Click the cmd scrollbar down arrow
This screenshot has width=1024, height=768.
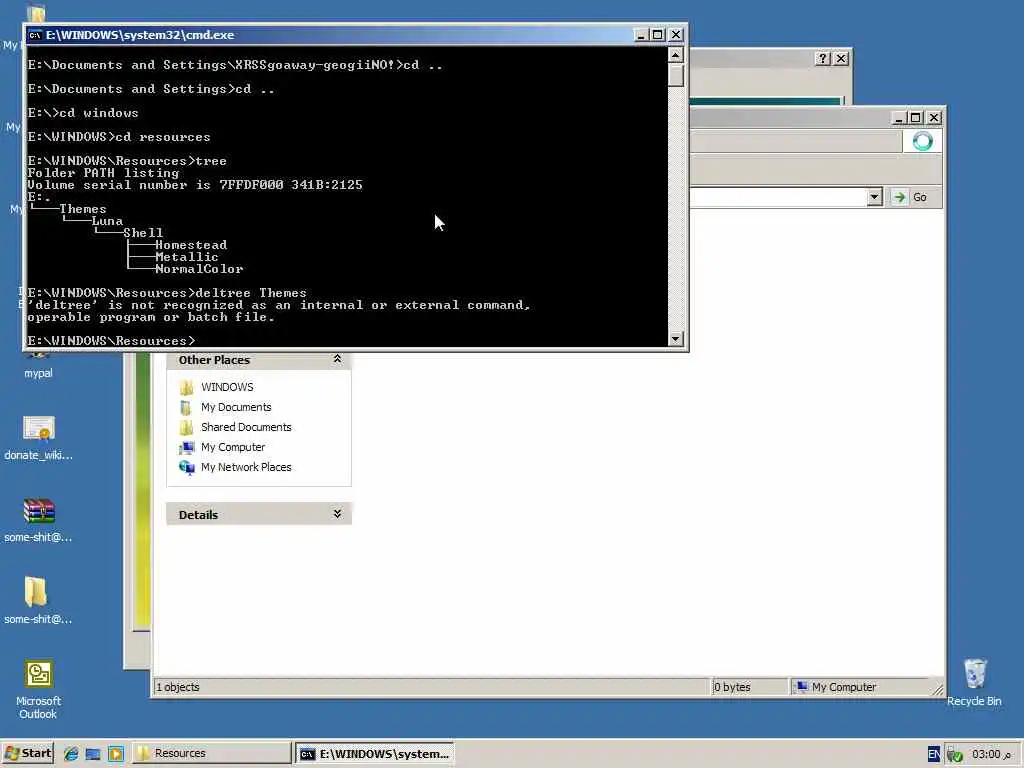[x=676, y=338]
